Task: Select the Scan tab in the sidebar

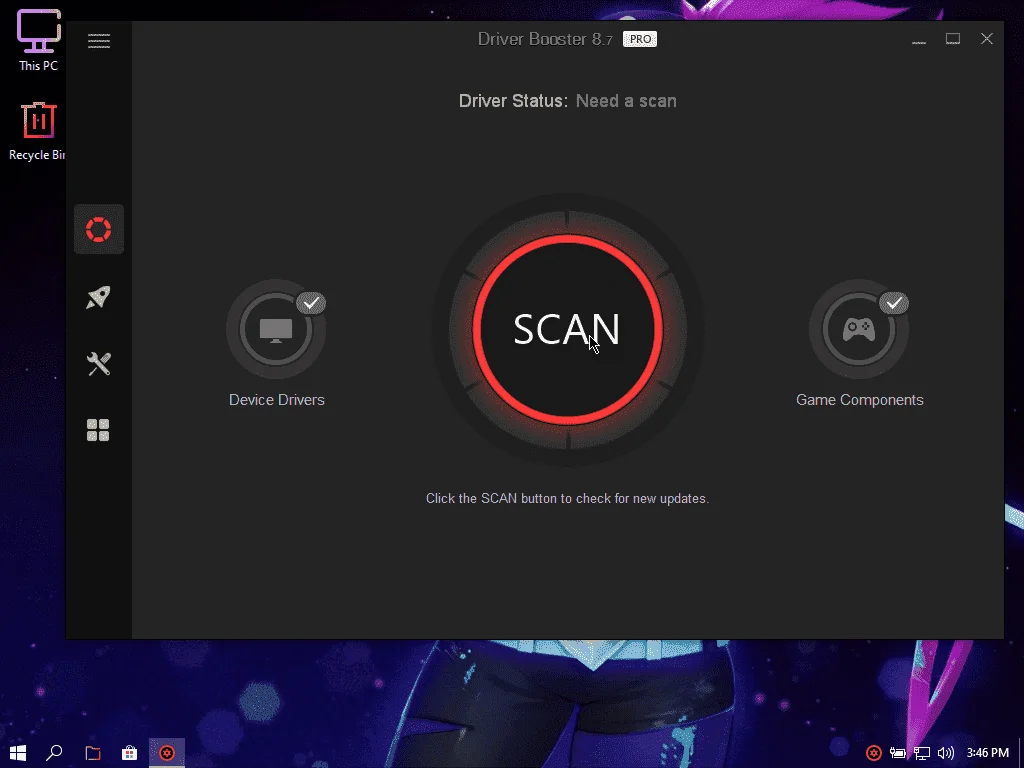Action: 99,229
